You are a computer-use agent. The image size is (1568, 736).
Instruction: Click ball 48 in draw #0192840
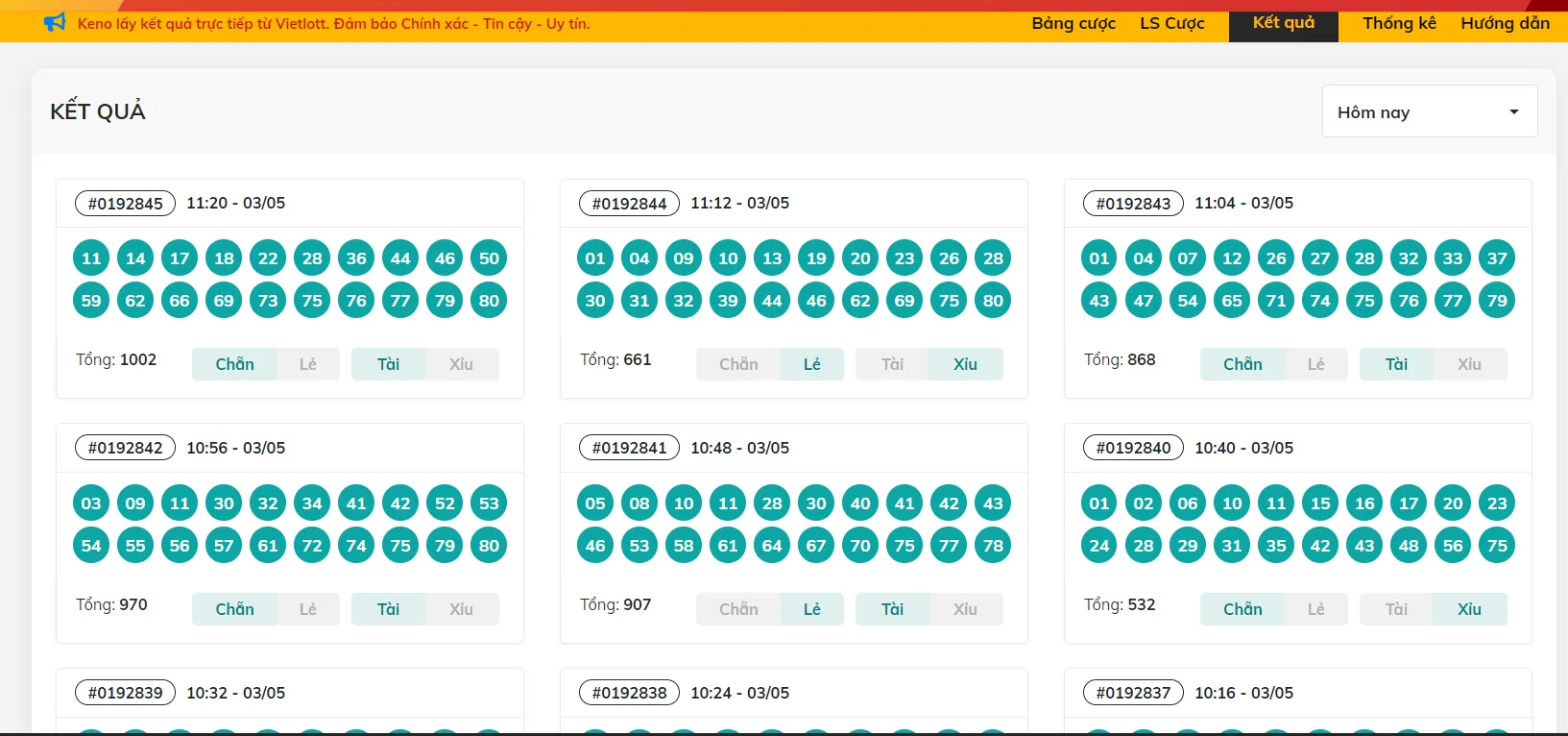(x=1409, y=545)
